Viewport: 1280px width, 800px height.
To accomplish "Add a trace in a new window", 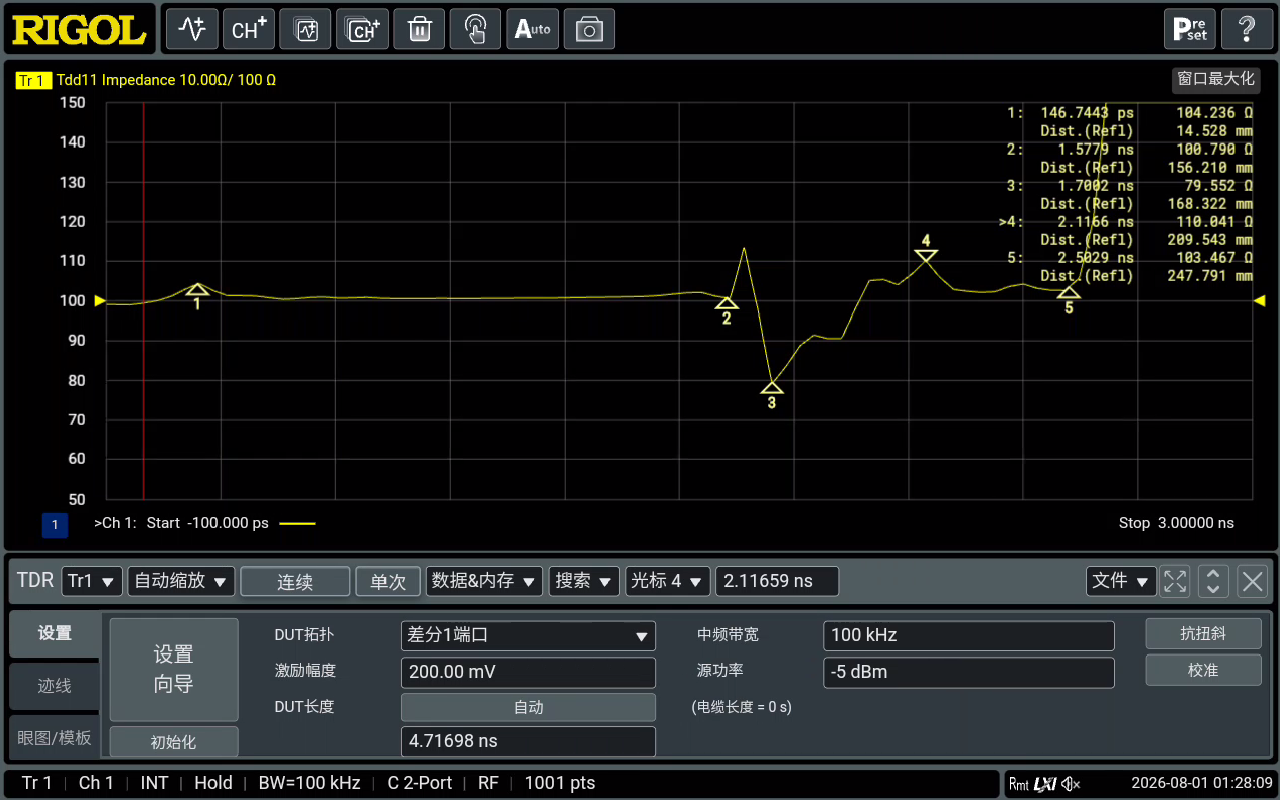I will coord(305,29).
